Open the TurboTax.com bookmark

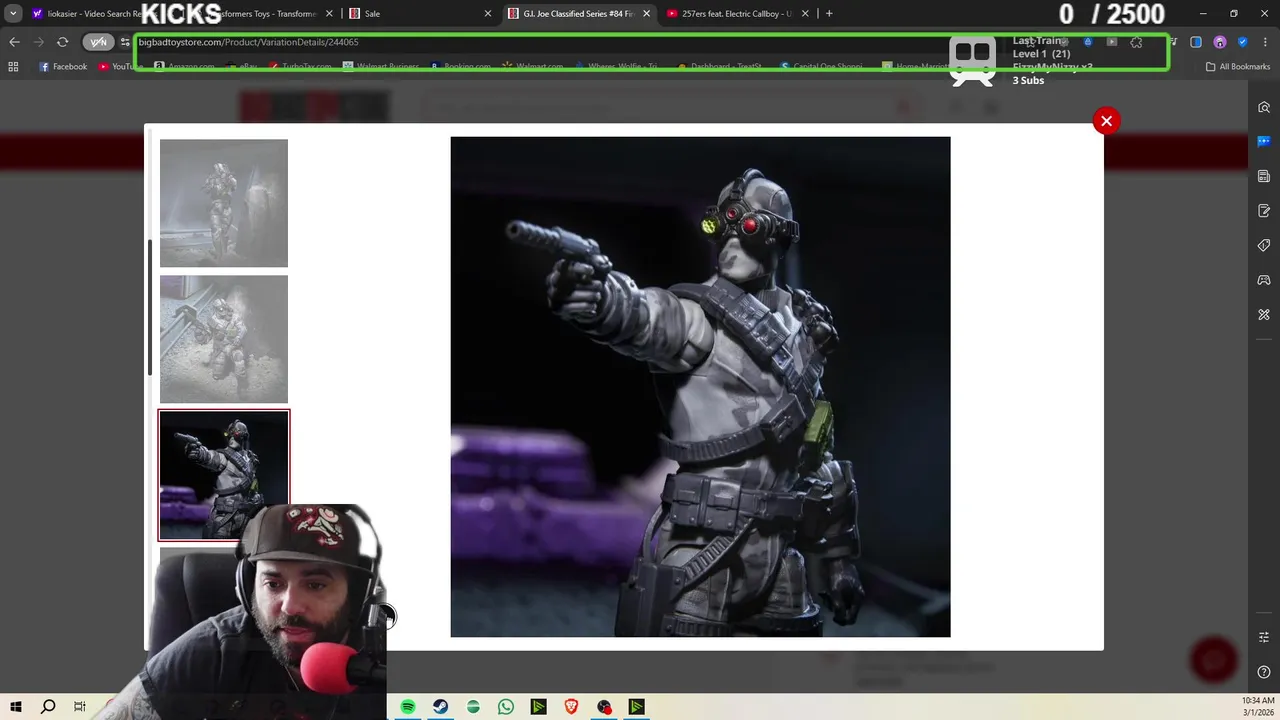[x=300, y=67]
